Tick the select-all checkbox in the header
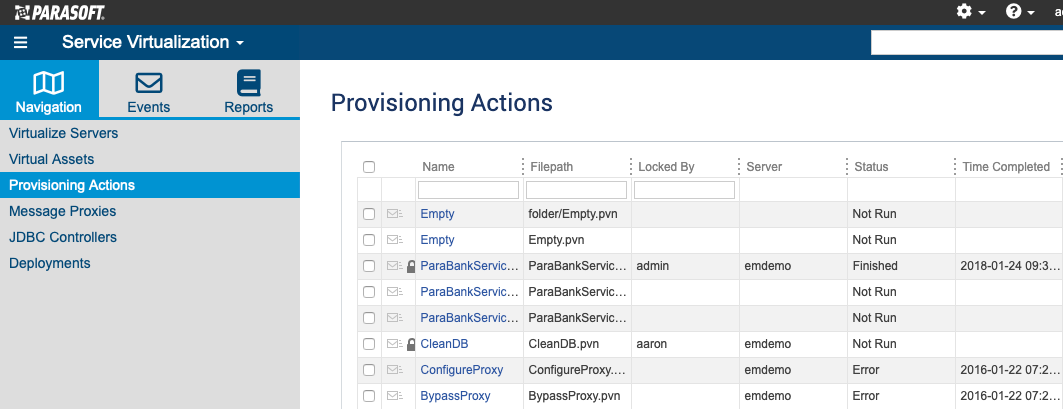 pyautogui.click(x=369, y=167)
